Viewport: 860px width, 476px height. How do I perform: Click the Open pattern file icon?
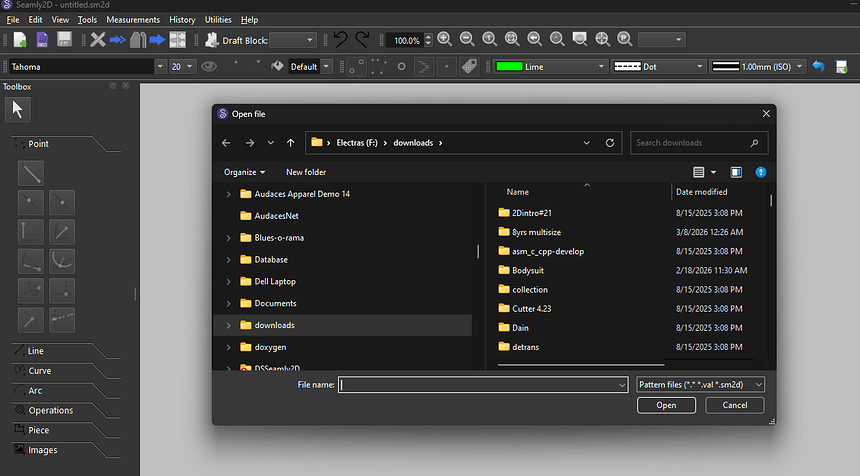(42, 39)
